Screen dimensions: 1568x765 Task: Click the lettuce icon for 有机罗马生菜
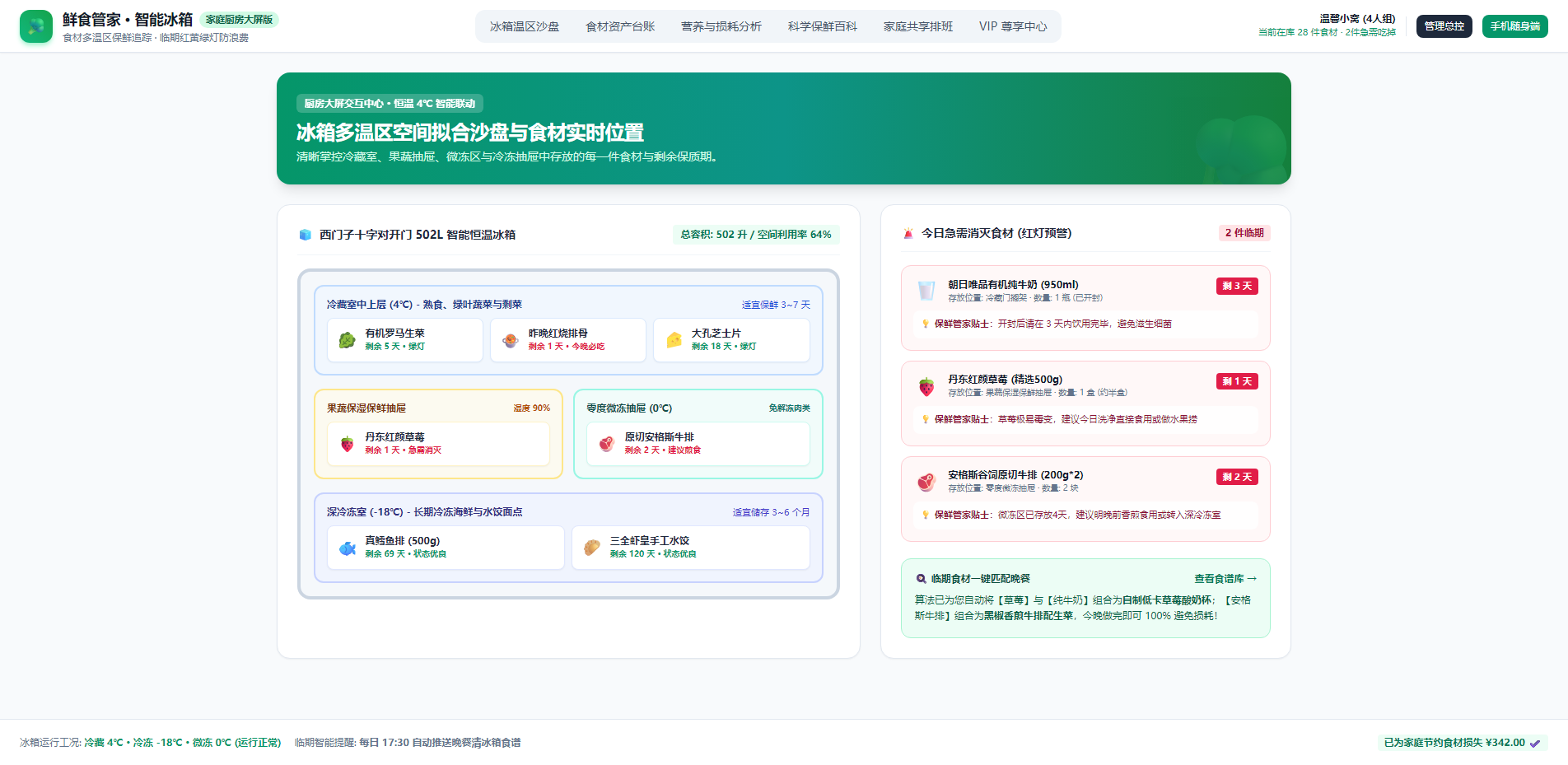[x=348, y=340]
